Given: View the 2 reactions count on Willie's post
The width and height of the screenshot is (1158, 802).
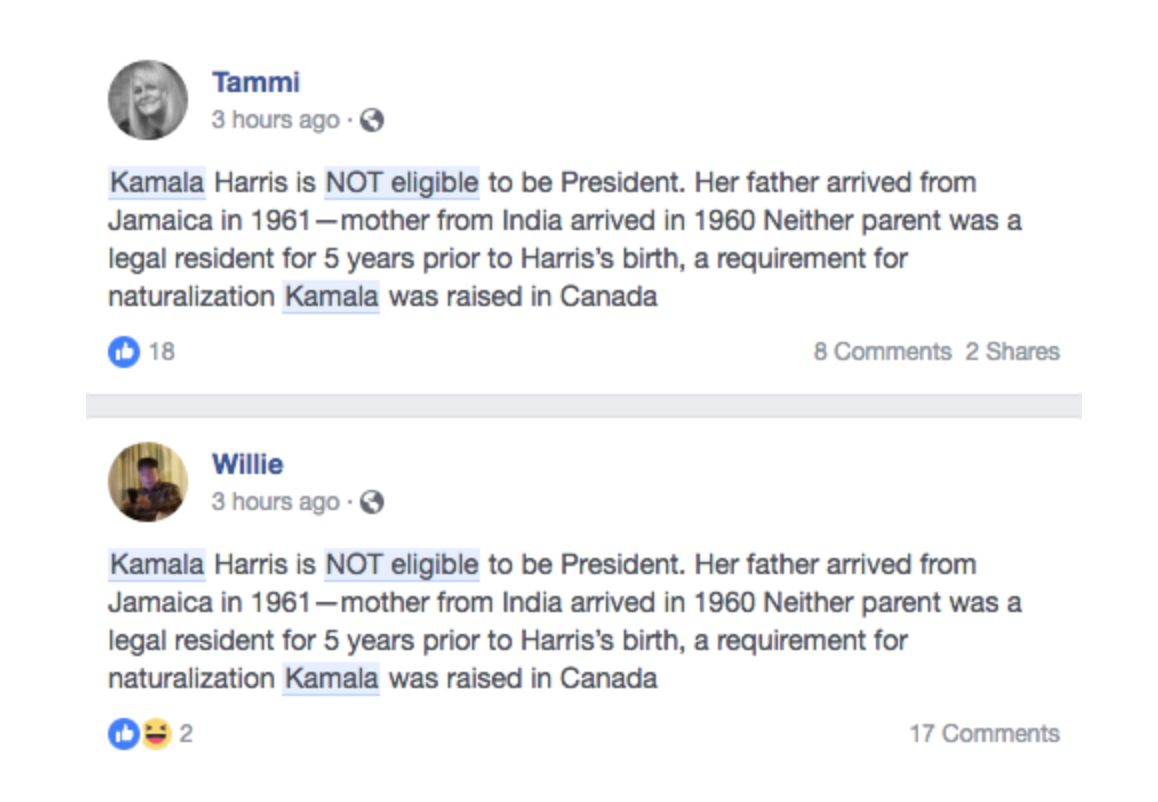Looking at the screenshot, I should [x=186, y=733].
